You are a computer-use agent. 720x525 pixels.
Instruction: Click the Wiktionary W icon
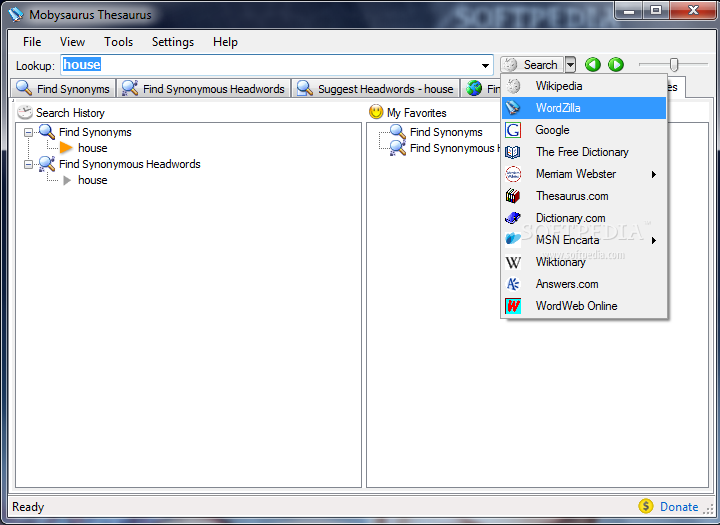(x=513, y=262)
